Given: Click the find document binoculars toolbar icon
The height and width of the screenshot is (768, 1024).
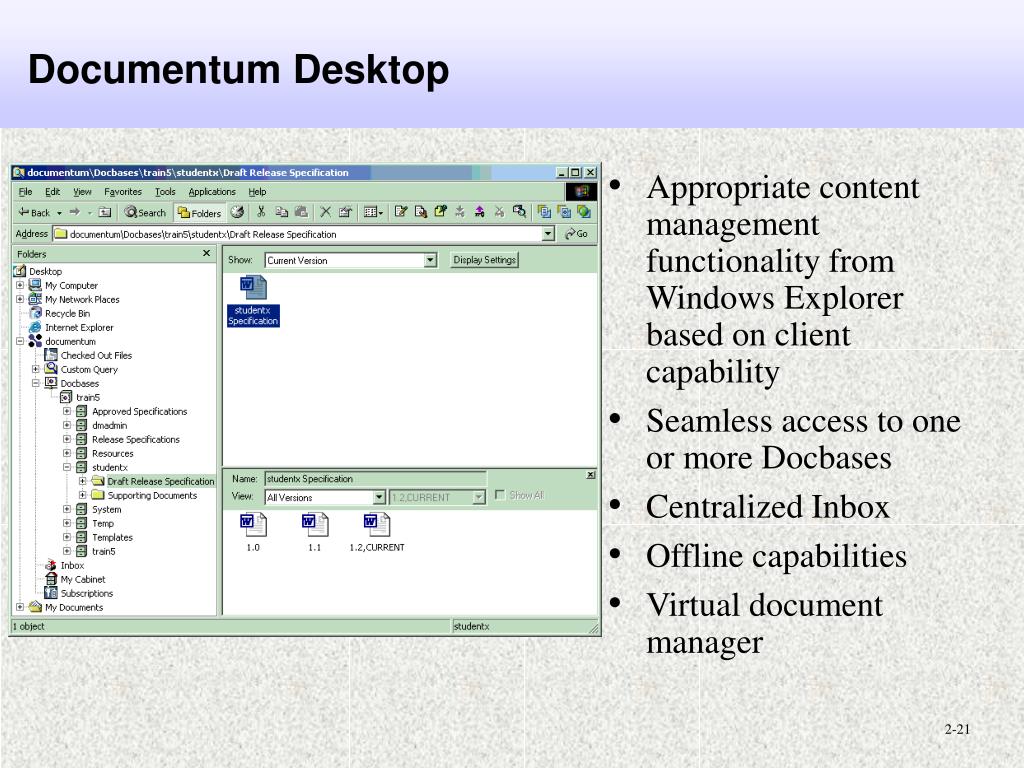Looking at the screenshot, I should 520,212.
